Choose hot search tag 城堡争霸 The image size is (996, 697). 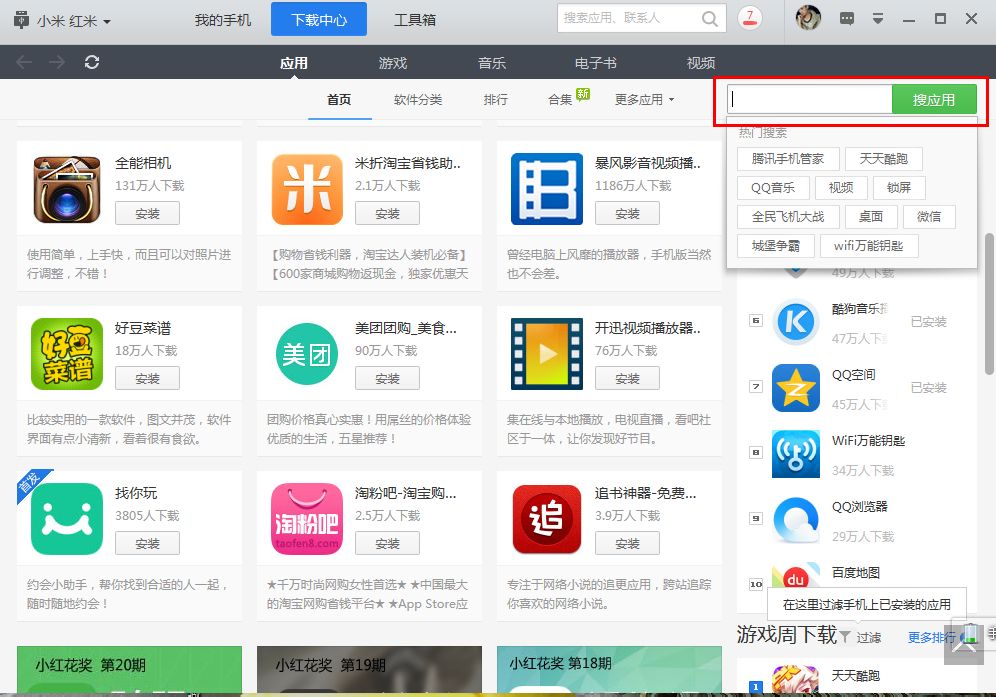(776, 246)
